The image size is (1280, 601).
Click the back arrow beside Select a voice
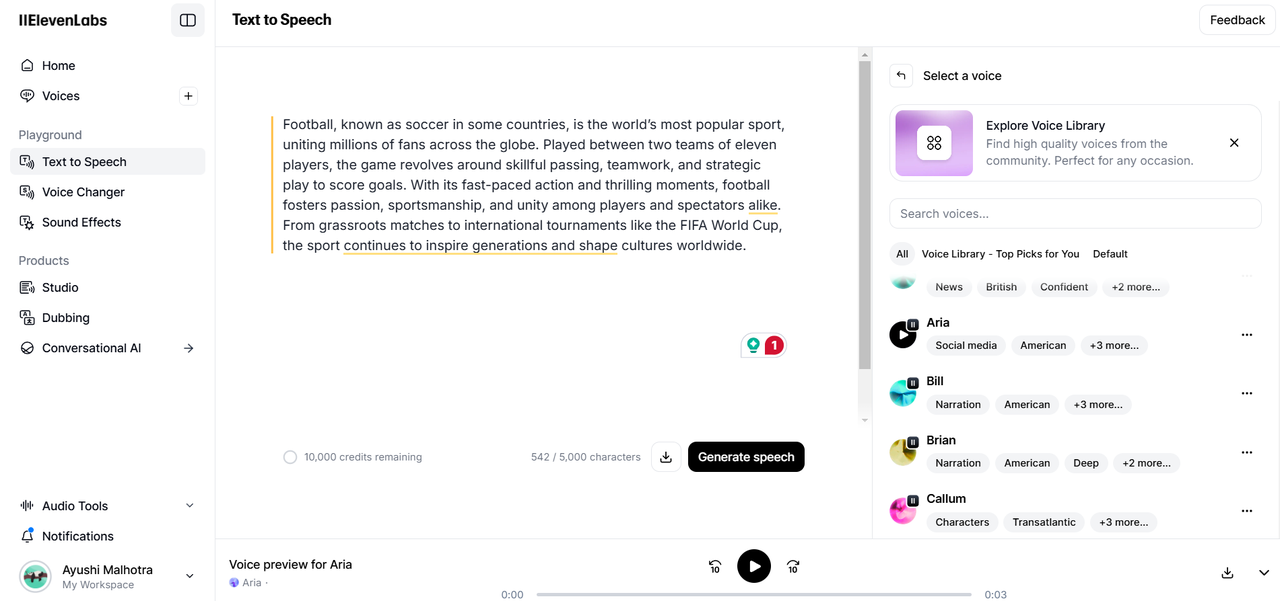901,76
